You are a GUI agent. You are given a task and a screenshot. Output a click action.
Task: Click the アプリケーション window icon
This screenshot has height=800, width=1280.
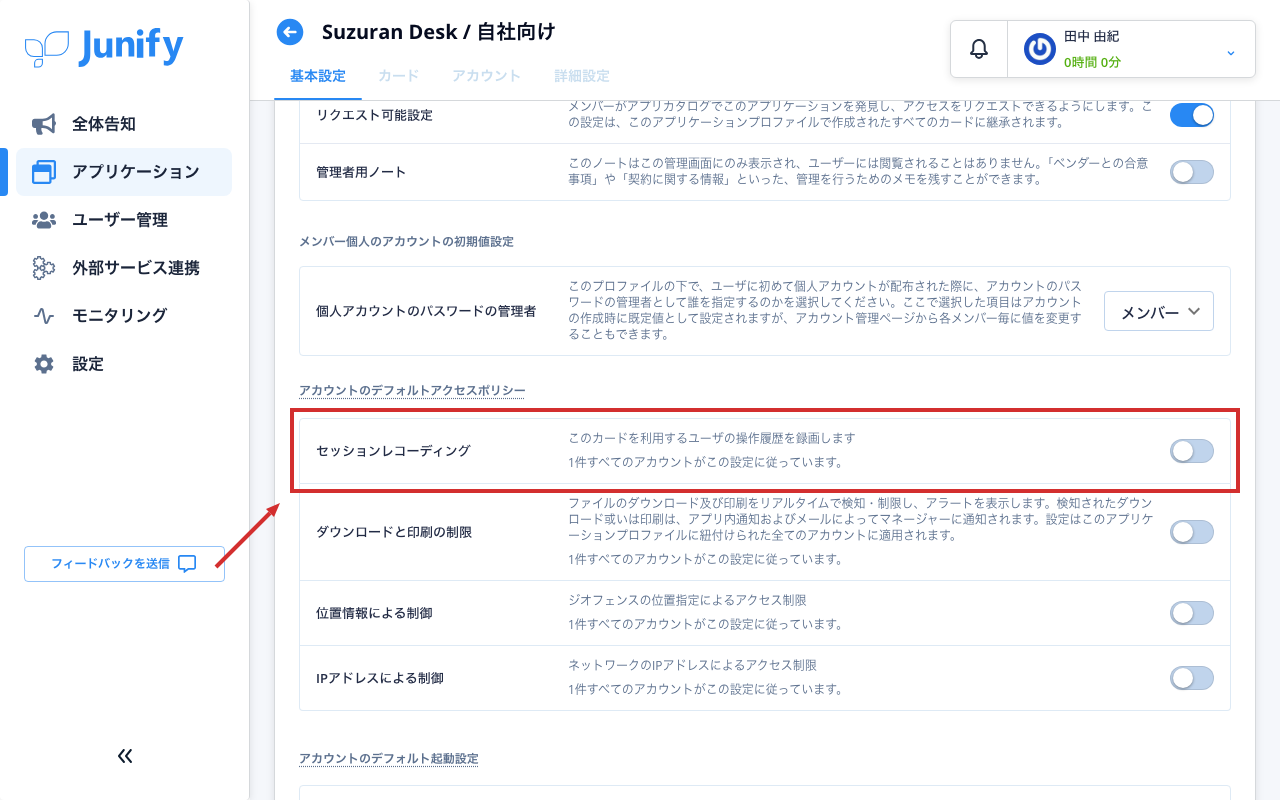(44, 172)
